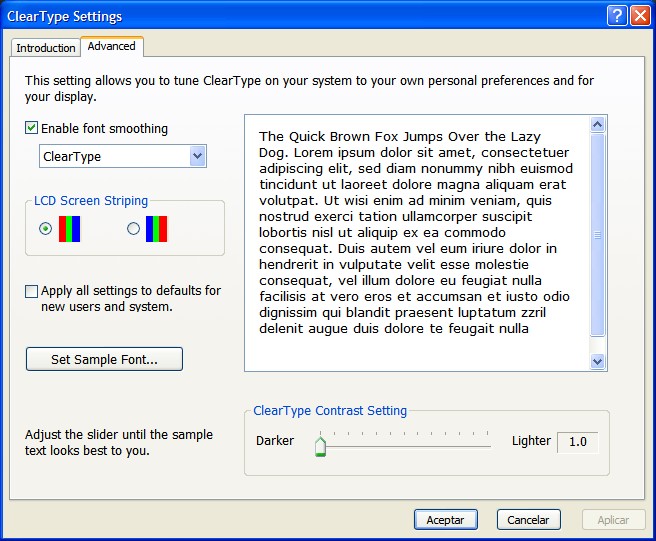
Task: Toggle Enable font smoothing checkbox
Action: coord(31,128)
